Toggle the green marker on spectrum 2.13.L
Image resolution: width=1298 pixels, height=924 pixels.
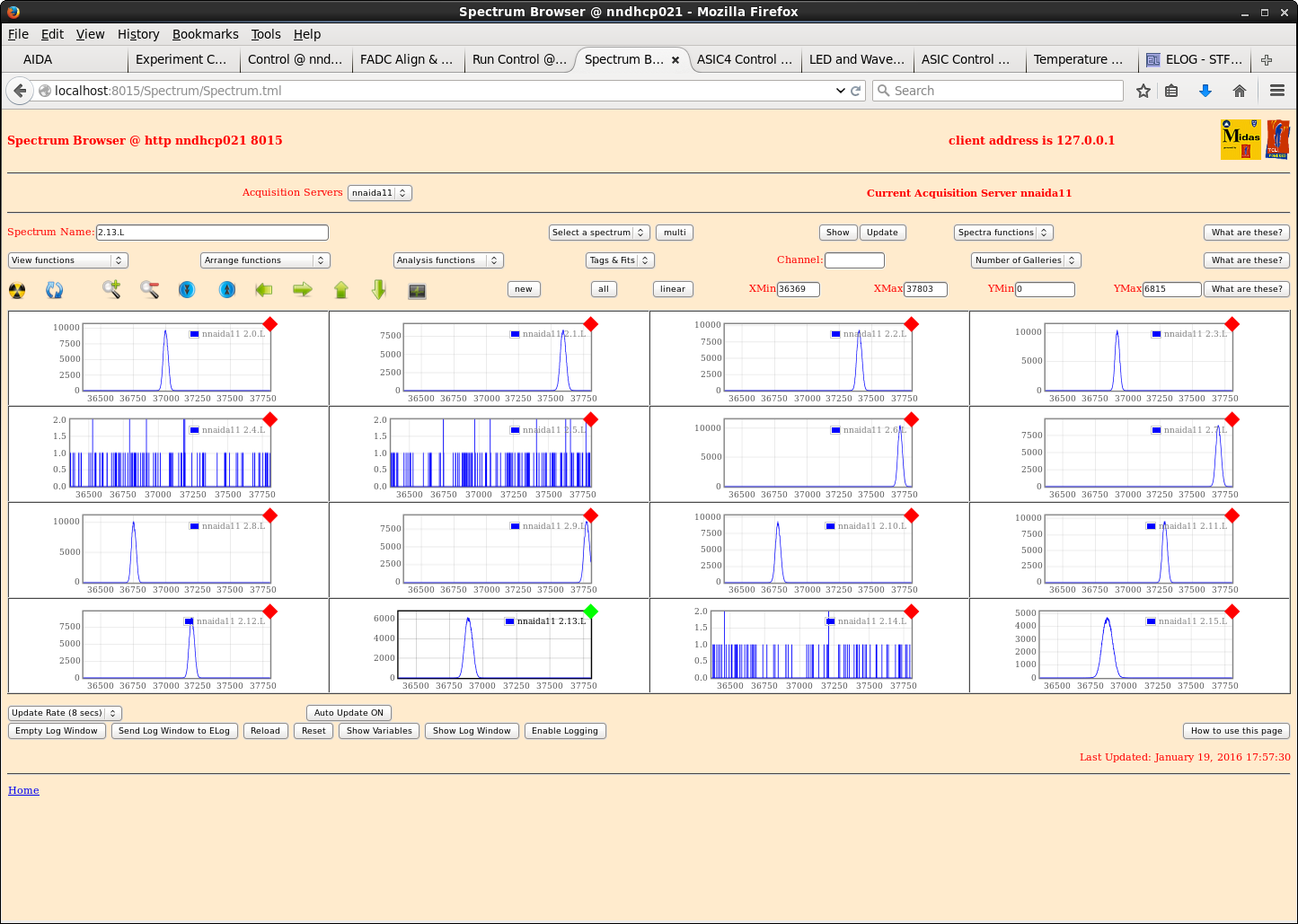590,612
